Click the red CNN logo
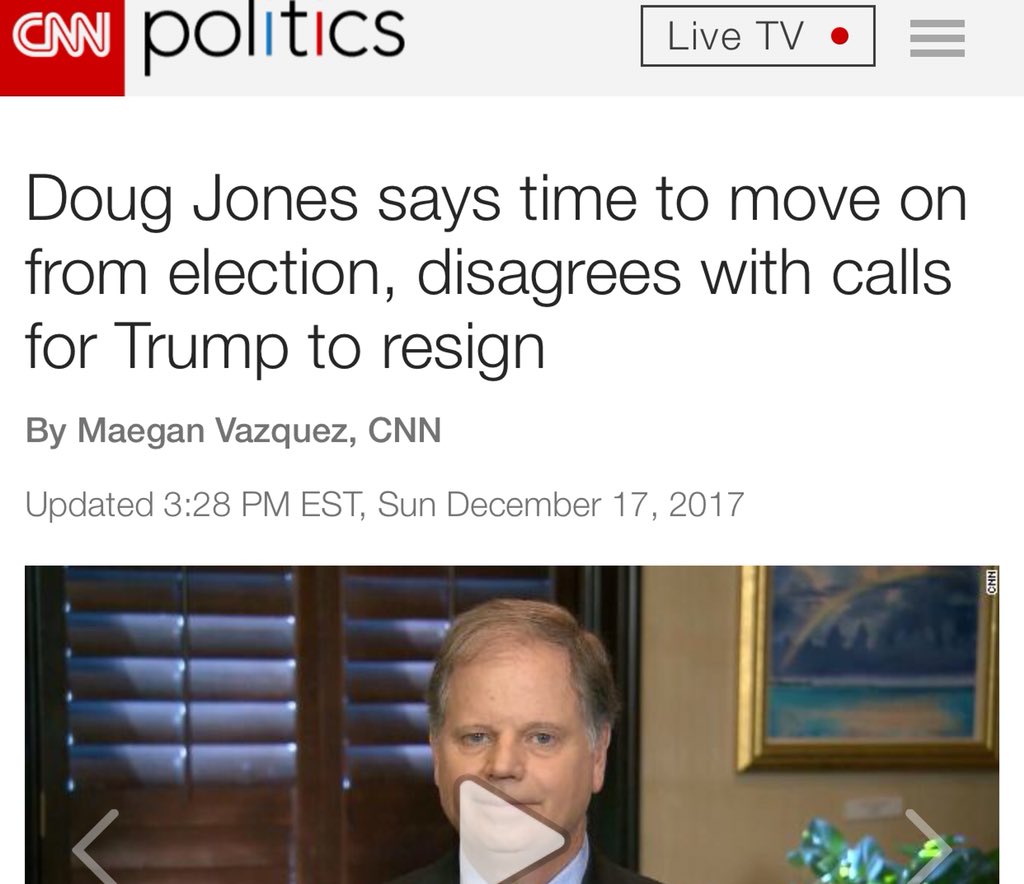Image resolution: width=1024 pixels, height=884 pixels. point(62,46)
